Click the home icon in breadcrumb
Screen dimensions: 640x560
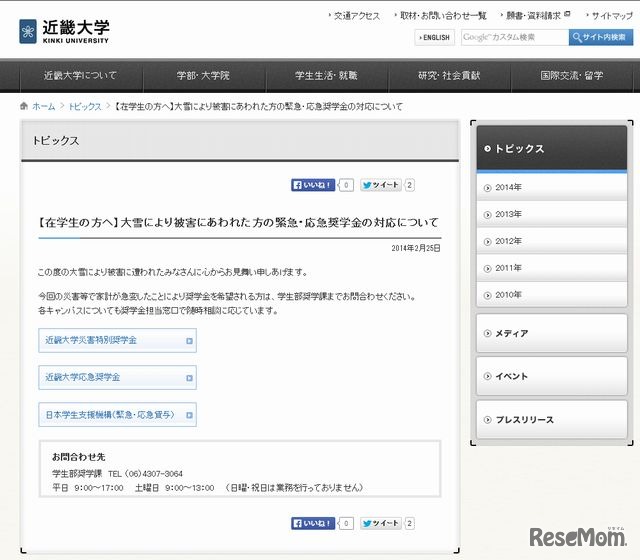pos(24,106)
